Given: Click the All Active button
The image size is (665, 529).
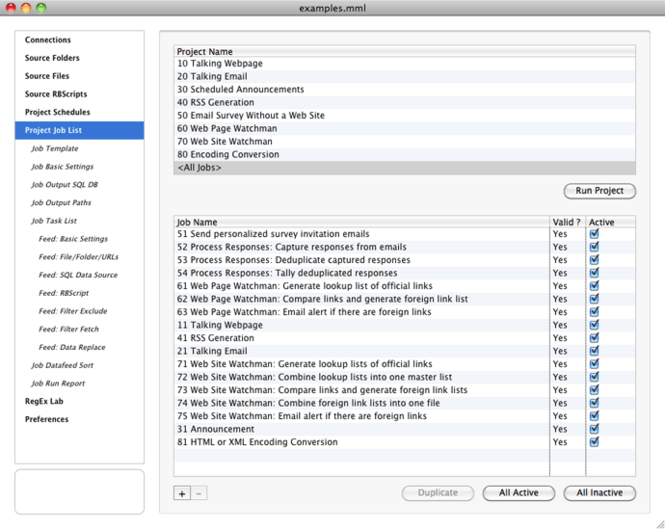Looking at the screenshot, I should point(518,493).
